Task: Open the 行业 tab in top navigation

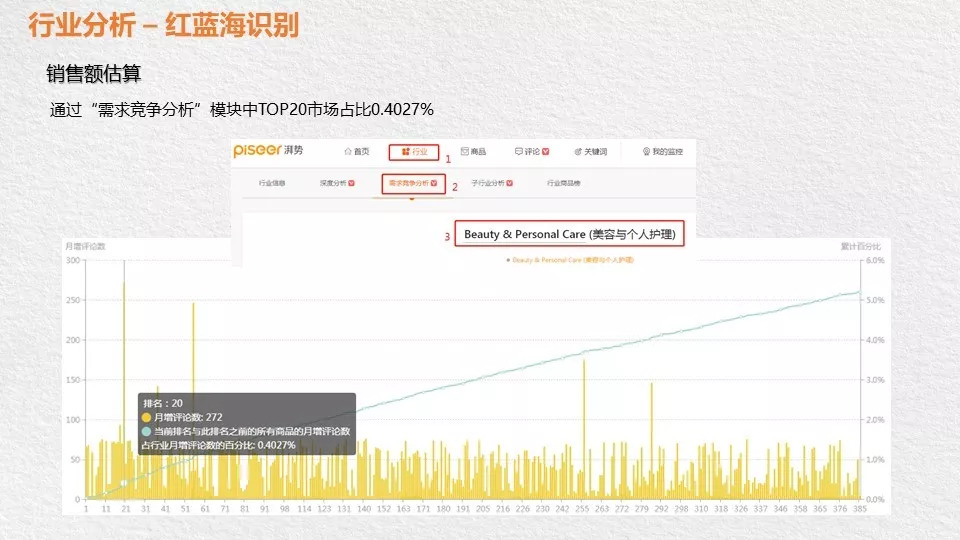Action: tap(414, 152)
